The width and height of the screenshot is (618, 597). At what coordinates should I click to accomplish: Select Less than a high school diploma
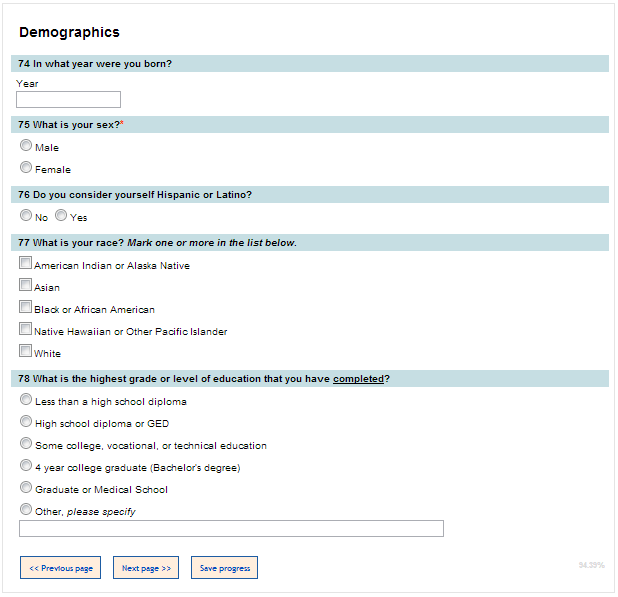point(26,400)
